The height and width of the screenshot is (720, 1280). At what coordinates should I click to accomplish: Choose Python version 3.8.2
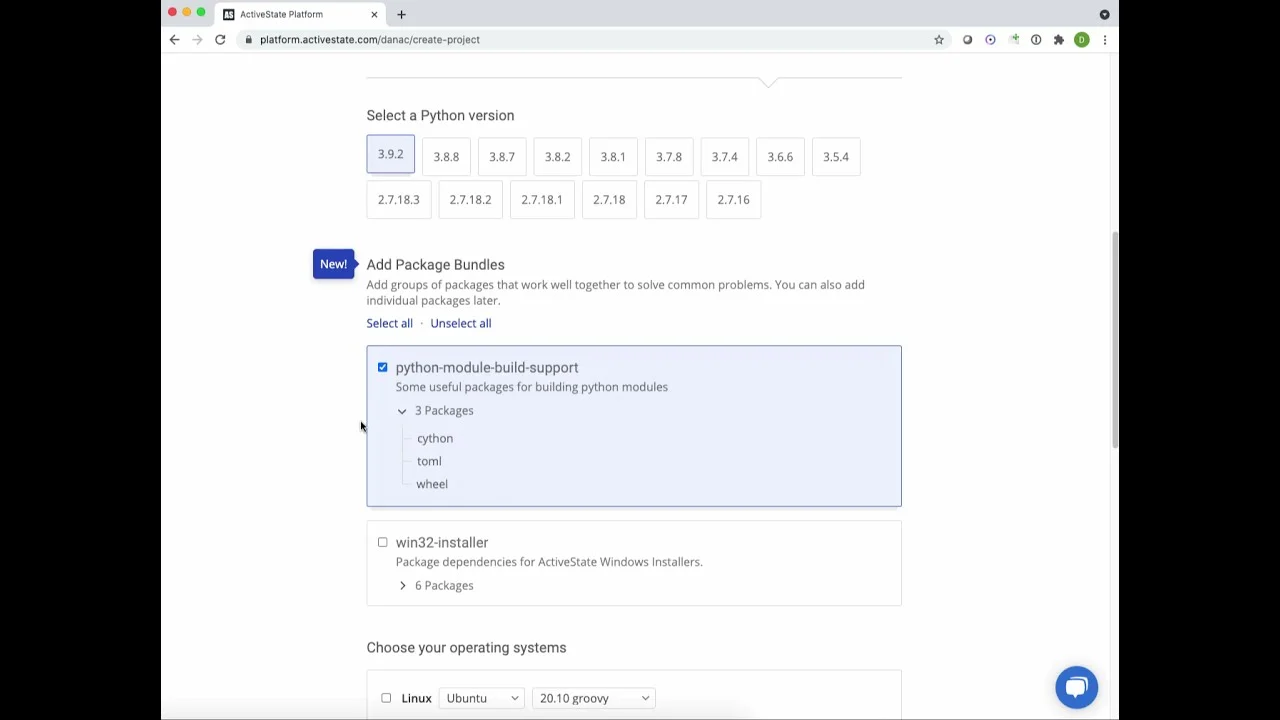pyautogui.click(x=558, y=157)
